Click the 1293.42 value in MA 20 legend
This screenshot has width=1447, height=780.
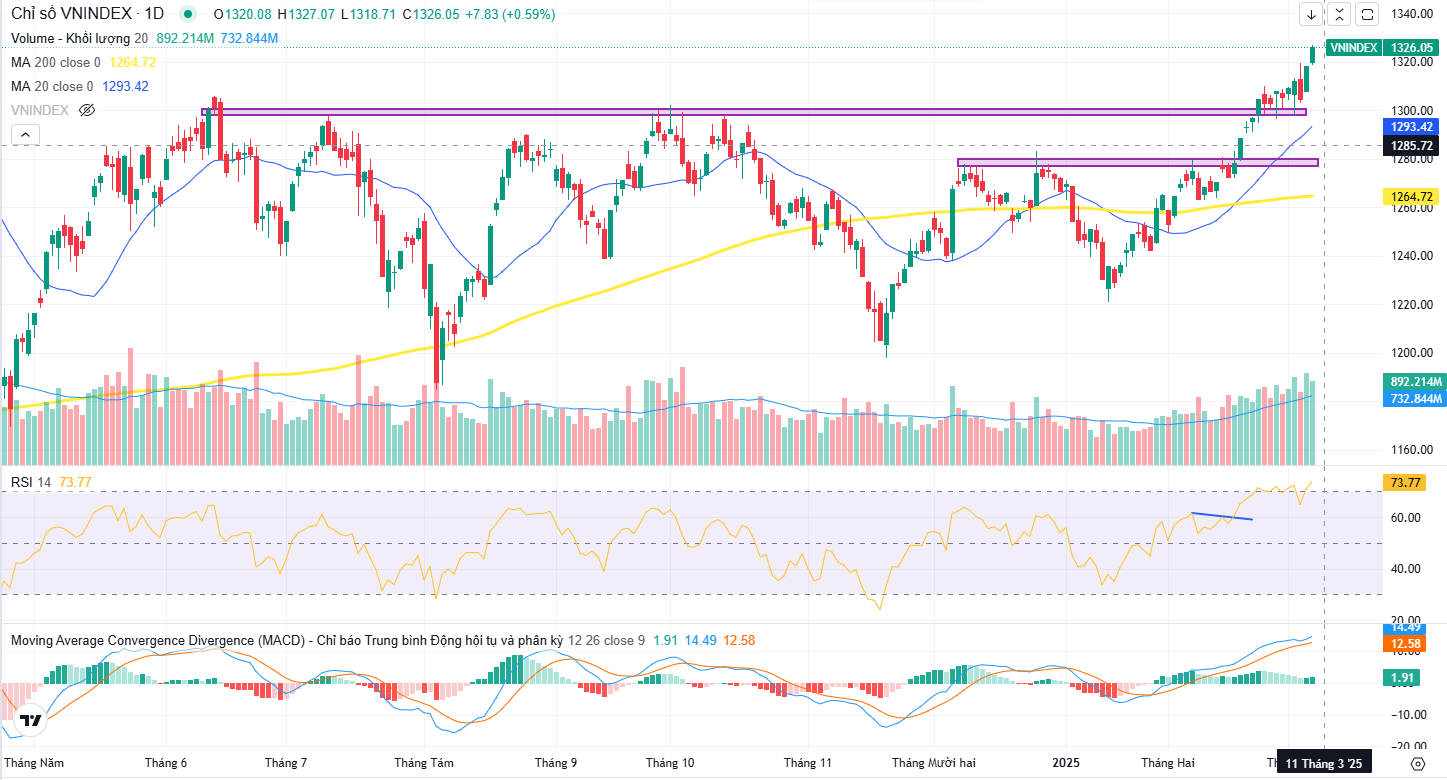tap(125, 86)
